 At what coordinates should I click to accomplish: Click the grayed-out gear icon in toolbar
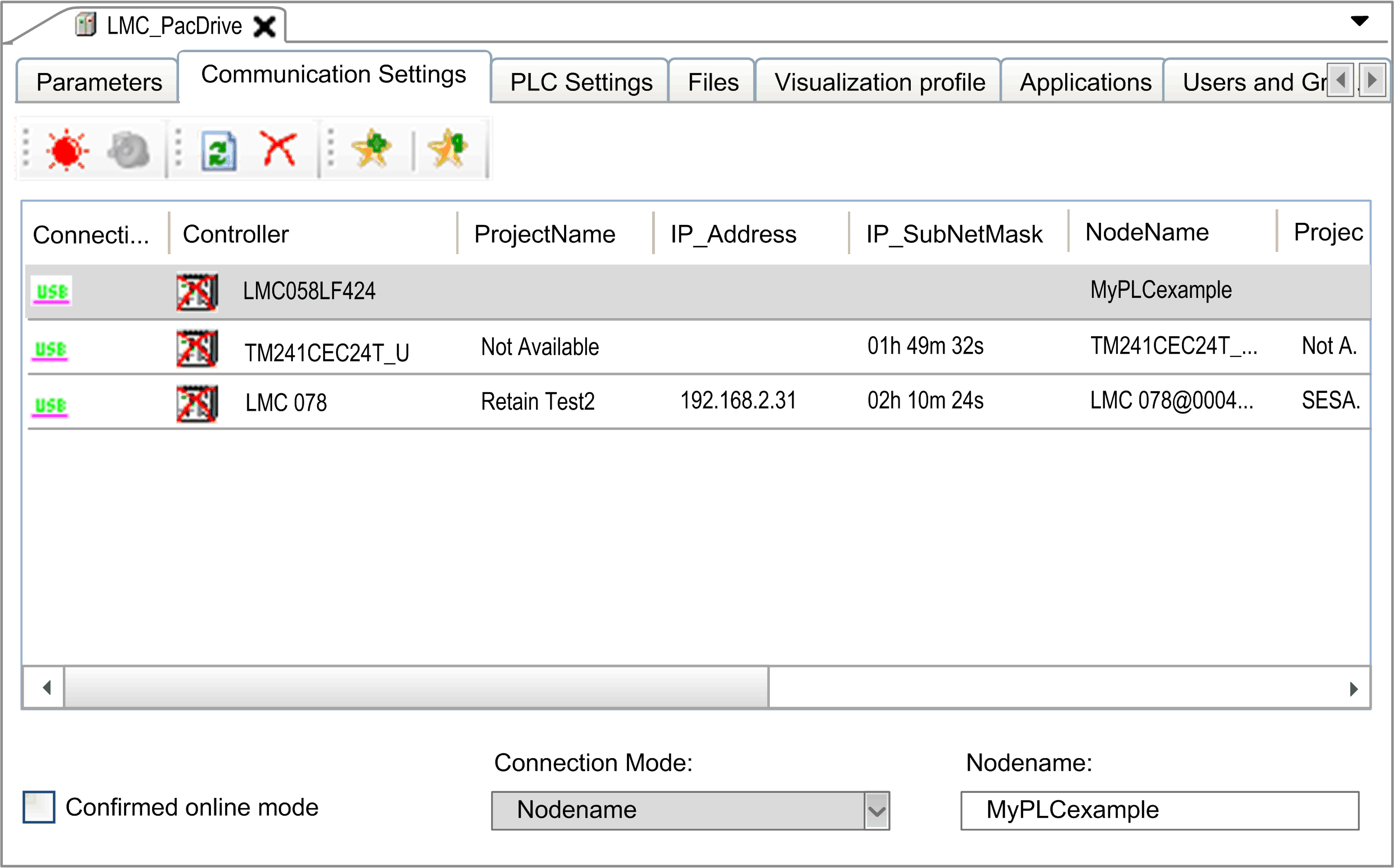point(129,150)
